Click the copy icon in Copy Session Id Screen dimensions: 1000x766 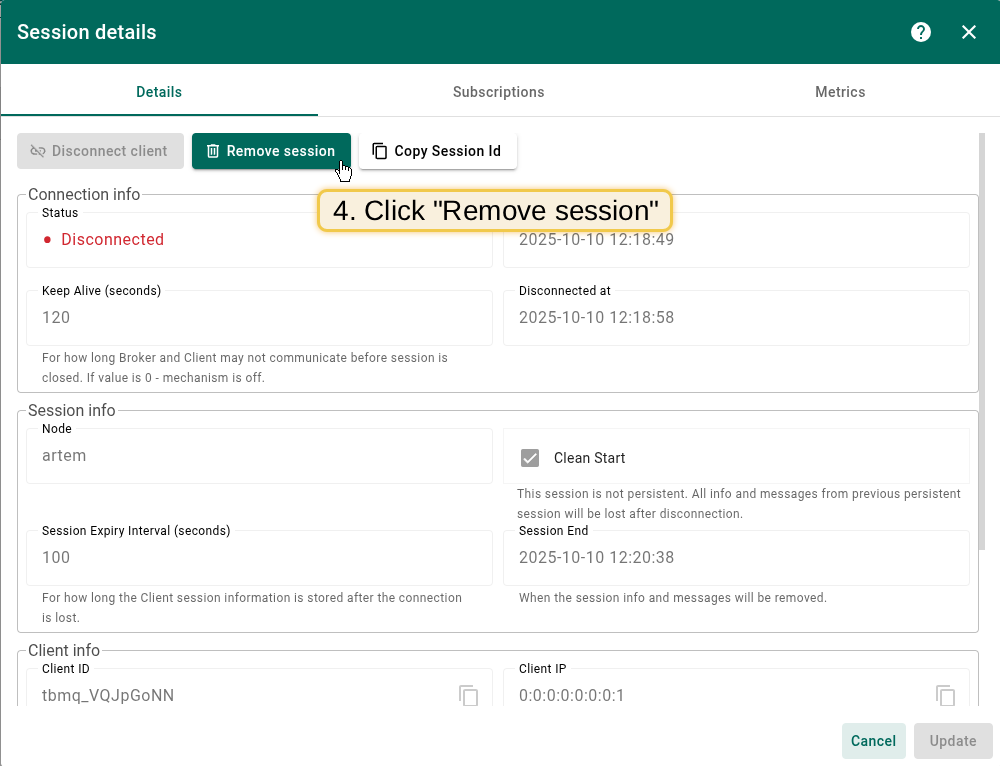(379, 151)
